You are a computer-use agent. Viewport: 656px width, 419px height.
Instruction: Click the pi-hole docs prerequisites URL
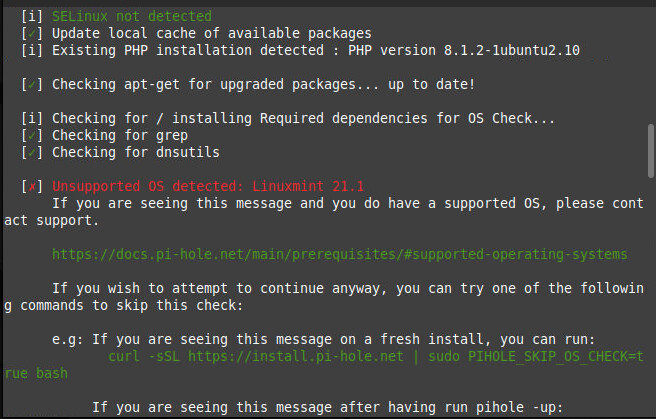339,254
